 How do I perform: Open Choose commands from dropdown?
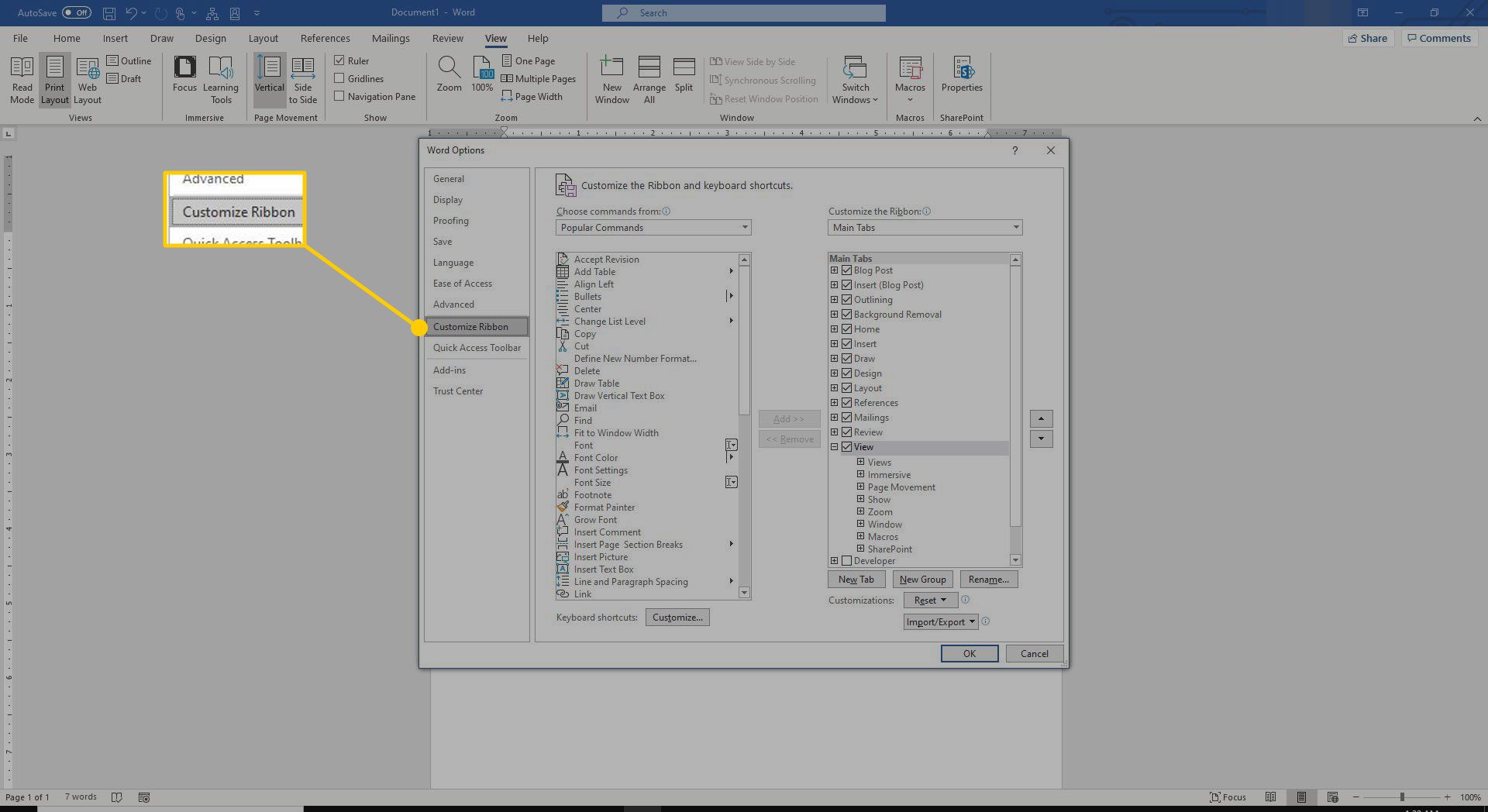[653, 228]
